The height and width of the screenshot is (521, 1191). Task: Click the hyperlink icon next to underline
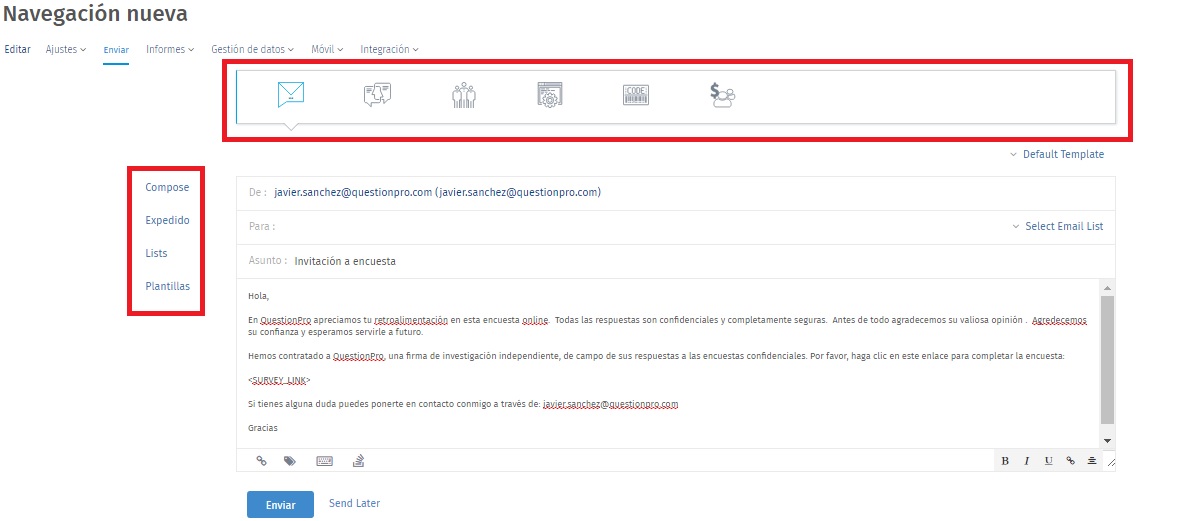click(1070, 461)
